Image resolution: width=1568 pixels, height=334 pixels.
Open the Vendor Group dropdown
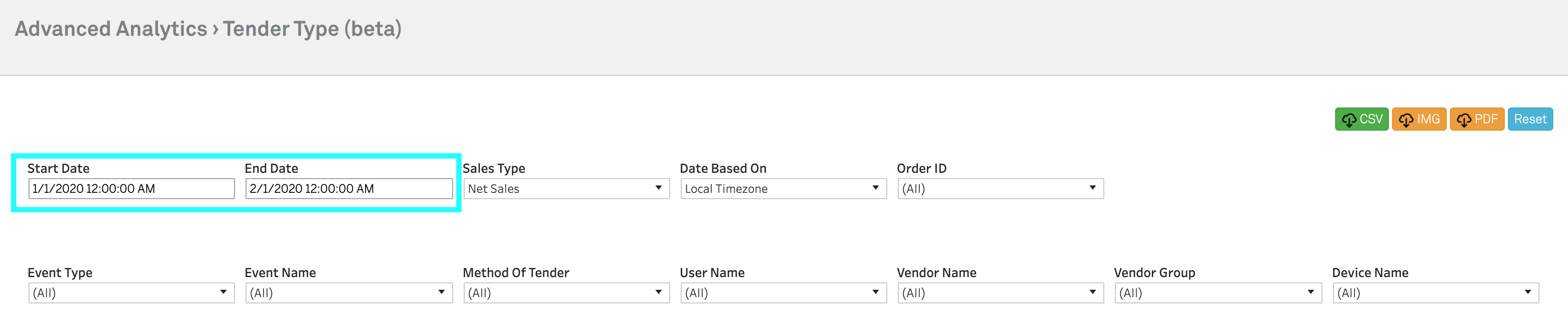click(x=1218, y=292)
